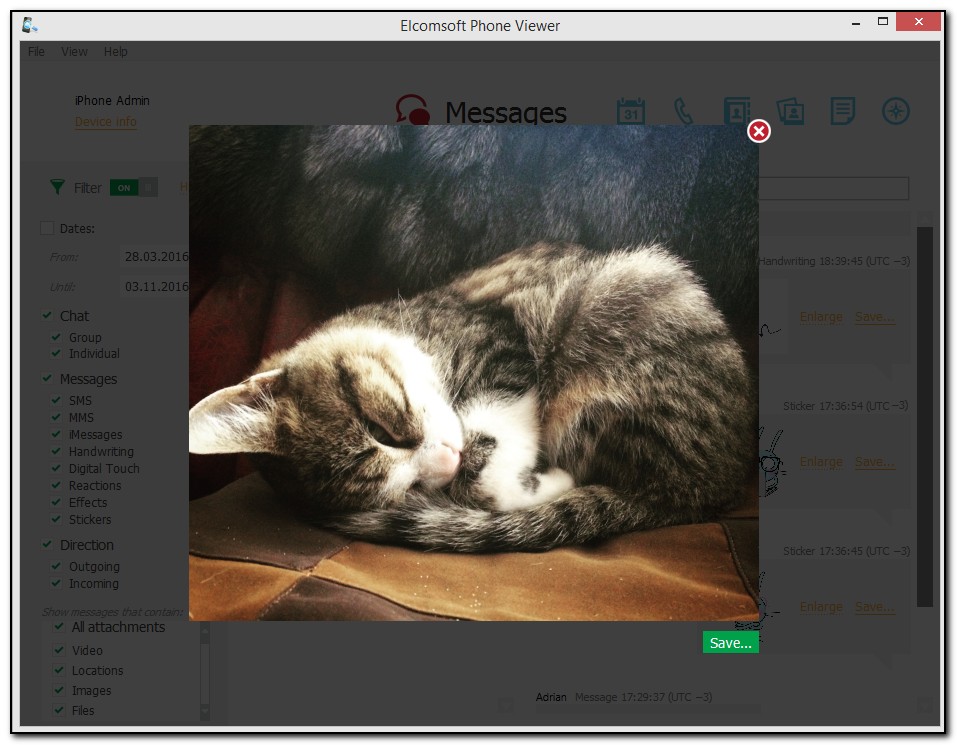This screenshot has width=957, height=745.
Task: Open the Help menu
Action: point(115,52)
